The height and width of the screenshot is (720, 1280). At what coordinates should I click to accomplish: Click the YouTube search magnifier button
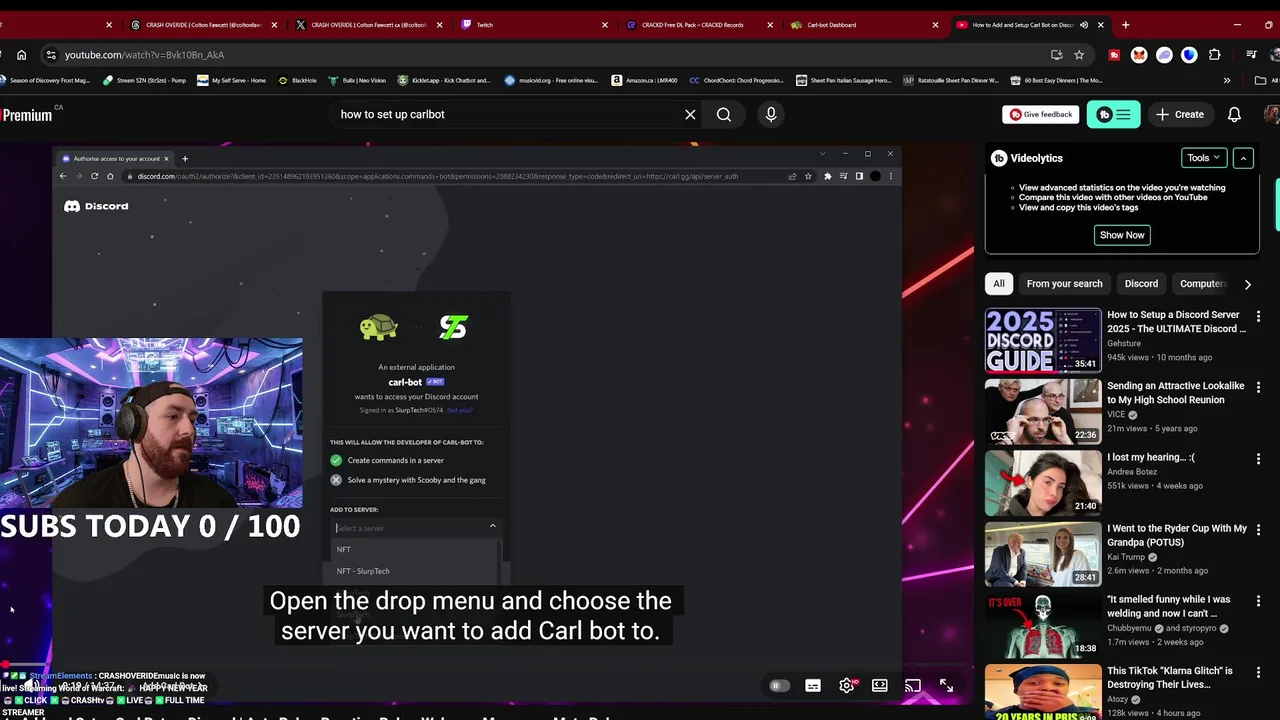[x=724, y=114]
